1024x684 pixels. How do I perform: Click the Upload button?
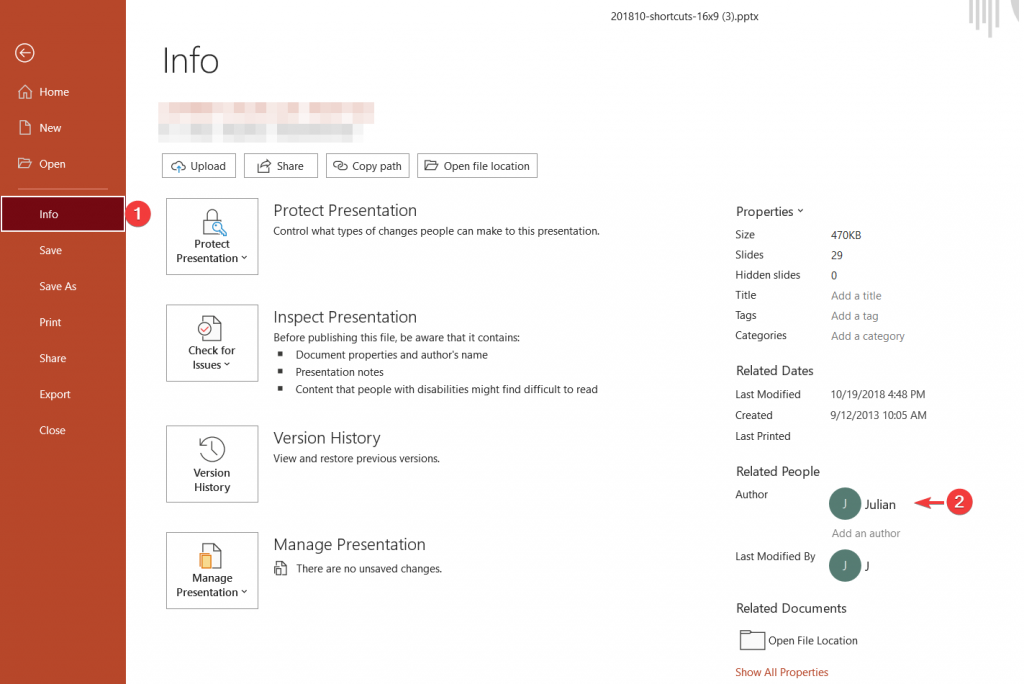199,166
